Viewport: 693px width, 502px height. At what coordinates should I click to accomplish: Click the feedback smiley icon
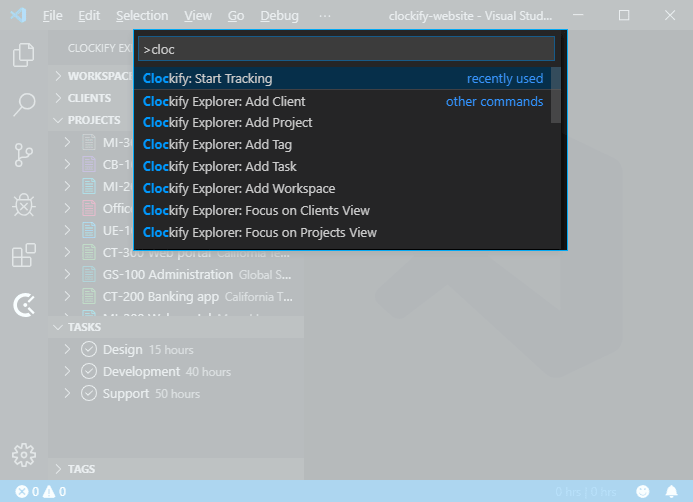(x=643, y=491)
